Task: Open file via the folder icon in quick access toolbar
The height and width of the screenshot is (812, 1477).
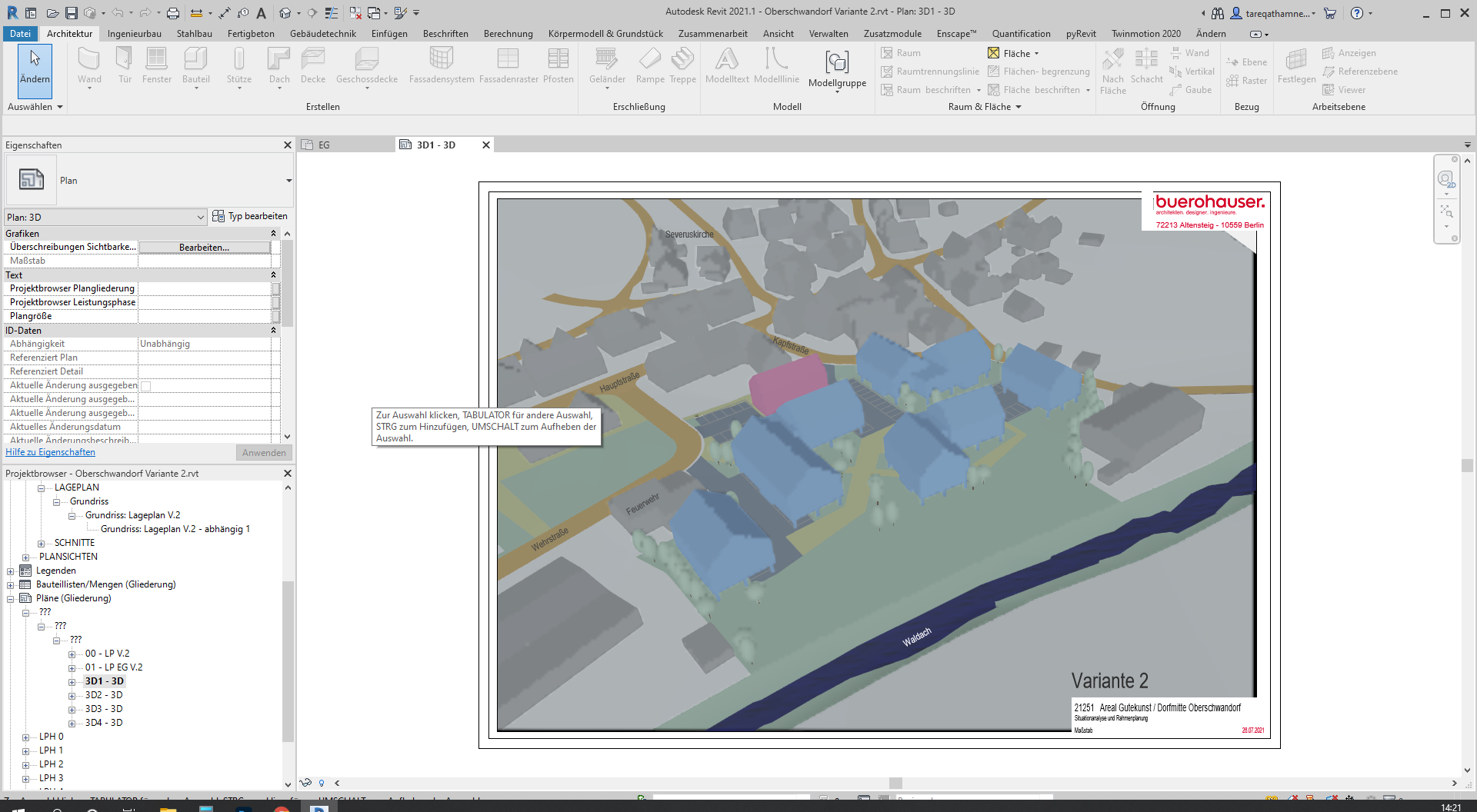Action: tap(52, 13)
